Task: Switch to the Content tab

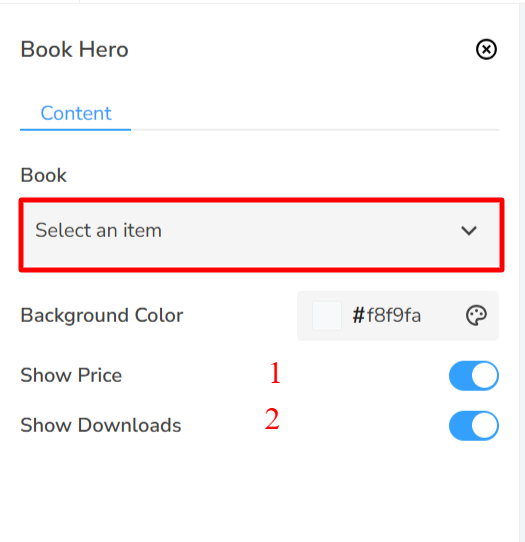Action: pyautogui.click(x=76, y=113)
